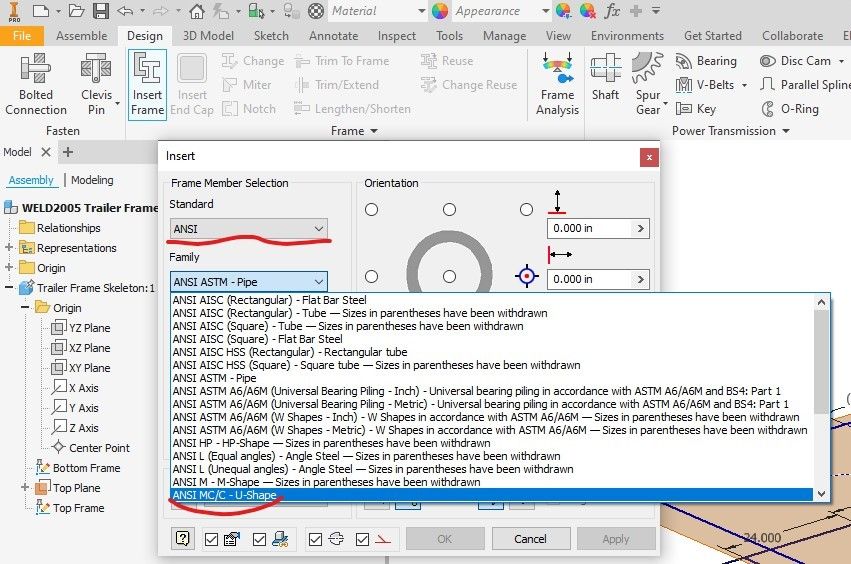Open the Standard ANSI dropdown
The width and height of the screenshot is (851, 564).
[x=249, y=229]
